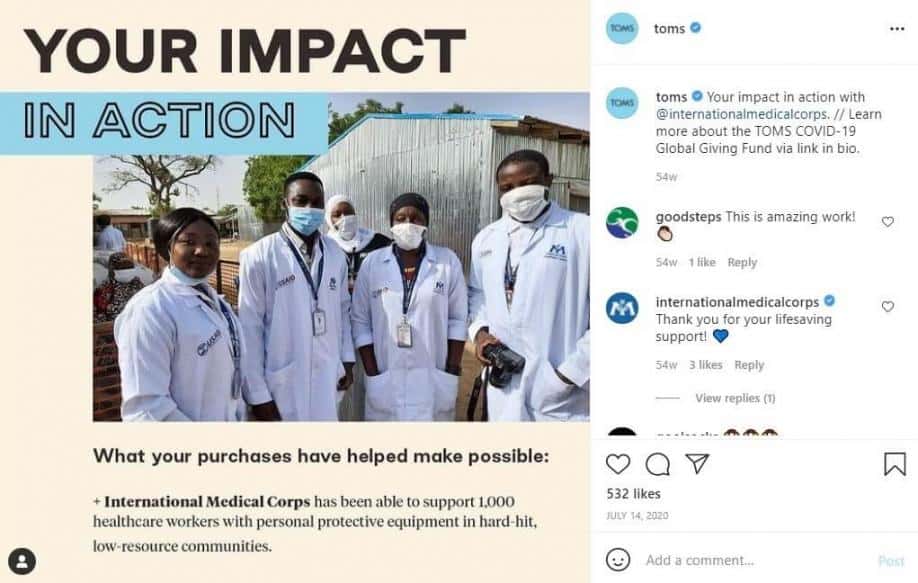
Task: Open comments via speech bubble icon
Action: coord(657,464)
